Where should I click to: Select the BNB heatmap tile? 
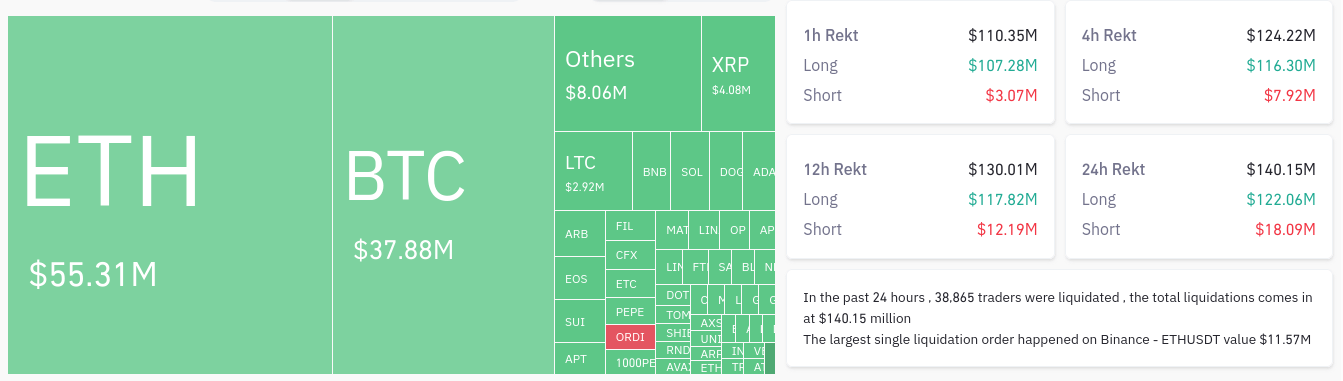652,170
